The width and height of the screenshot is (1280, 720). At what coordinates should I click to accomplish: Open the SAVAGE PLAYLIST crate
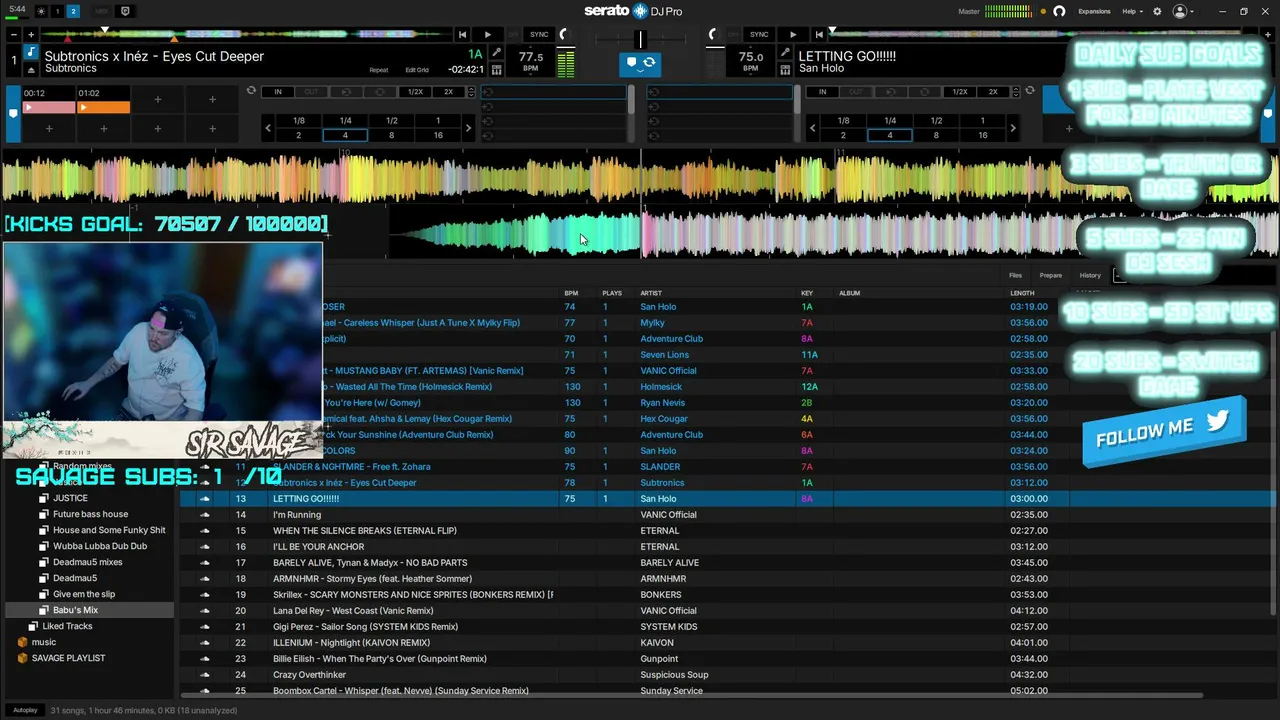coord(68,658)
